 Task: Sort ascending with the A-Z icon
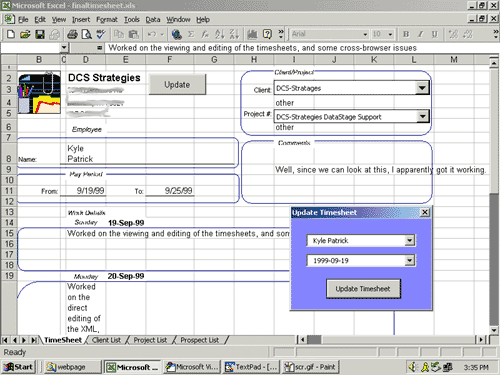click(x=219, y=34)
